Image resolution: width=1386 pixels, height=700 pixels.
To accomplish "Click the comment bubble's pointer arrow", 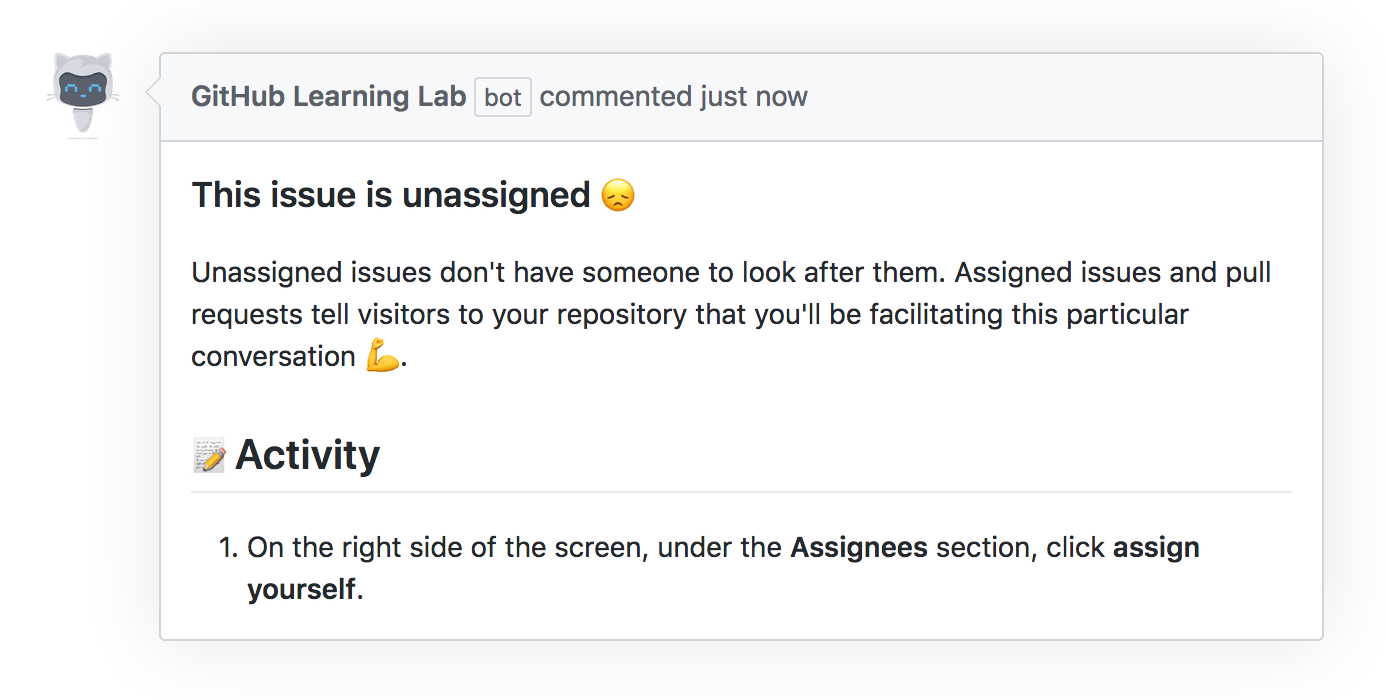I will point(153,94).
